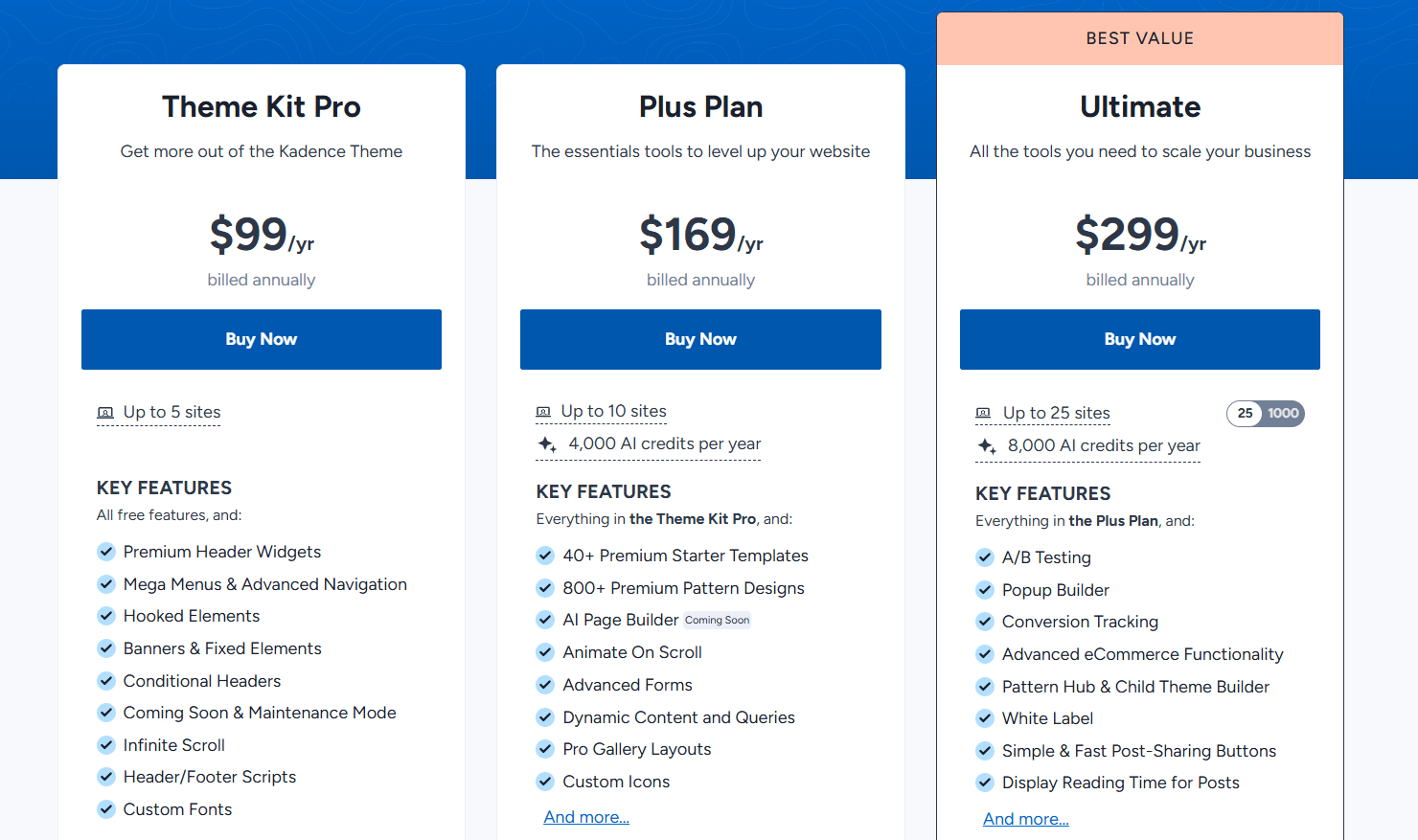Click the checkmark next to "AI Page Builder"
The image size is (1418, 840).
click(x=545, y=619)
